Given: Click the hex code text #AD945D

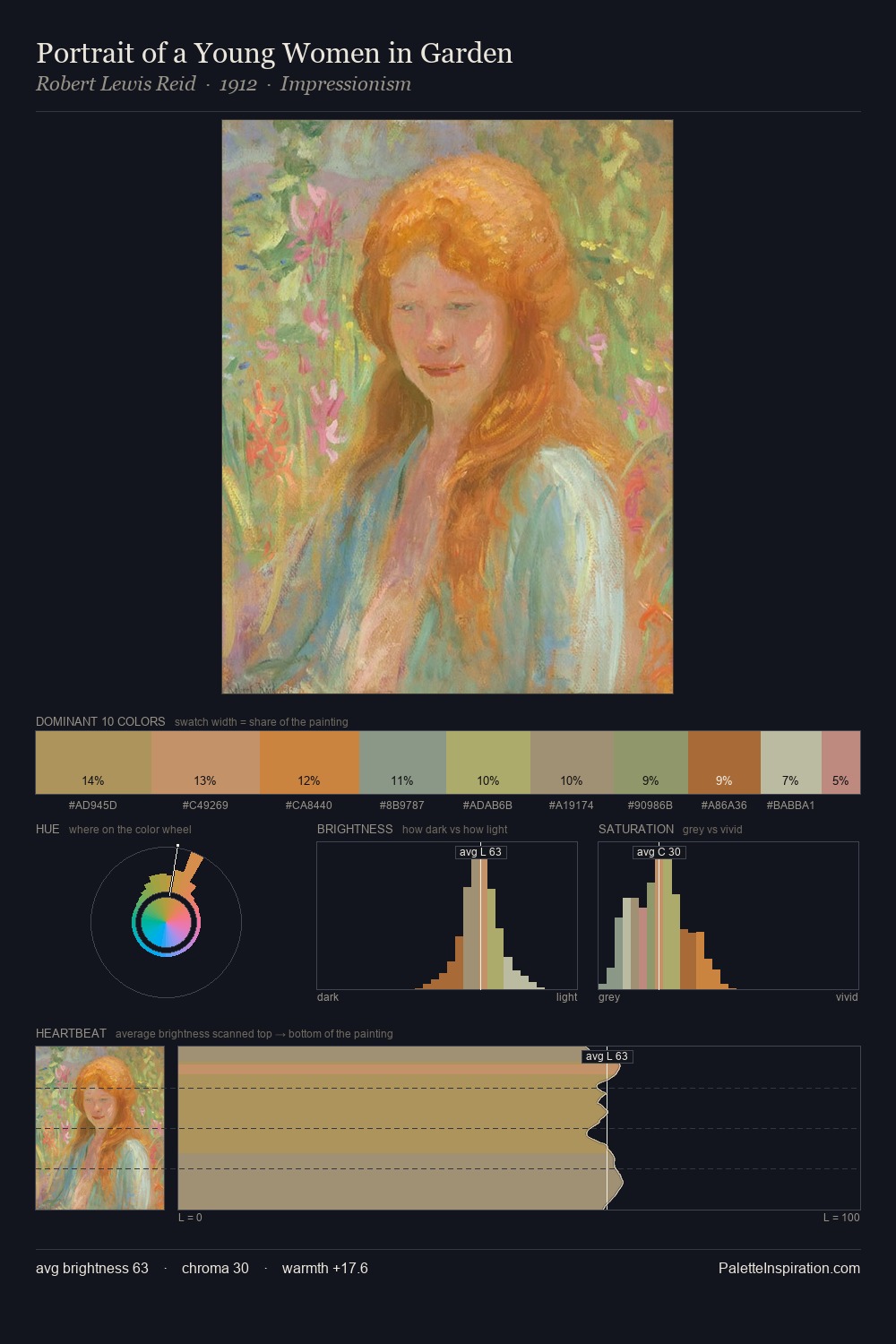Looking at the screenshot, I should pos(93,806).
